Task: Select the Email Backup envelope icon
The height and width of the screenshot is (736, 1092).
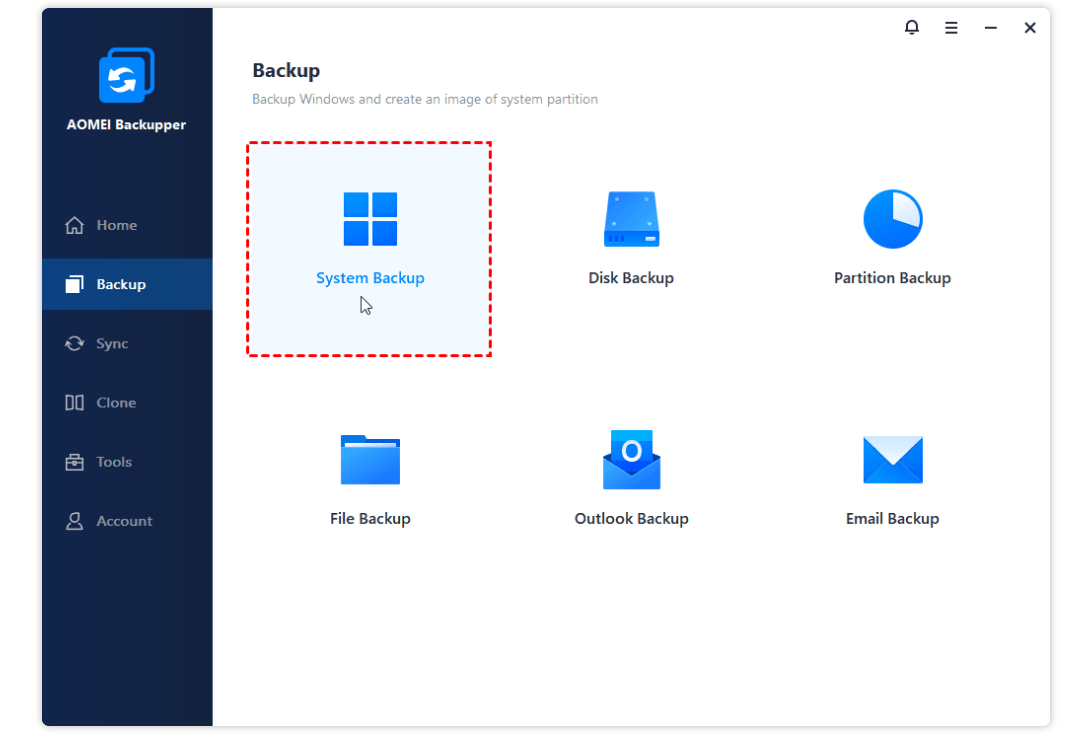Action: (892, 459)
